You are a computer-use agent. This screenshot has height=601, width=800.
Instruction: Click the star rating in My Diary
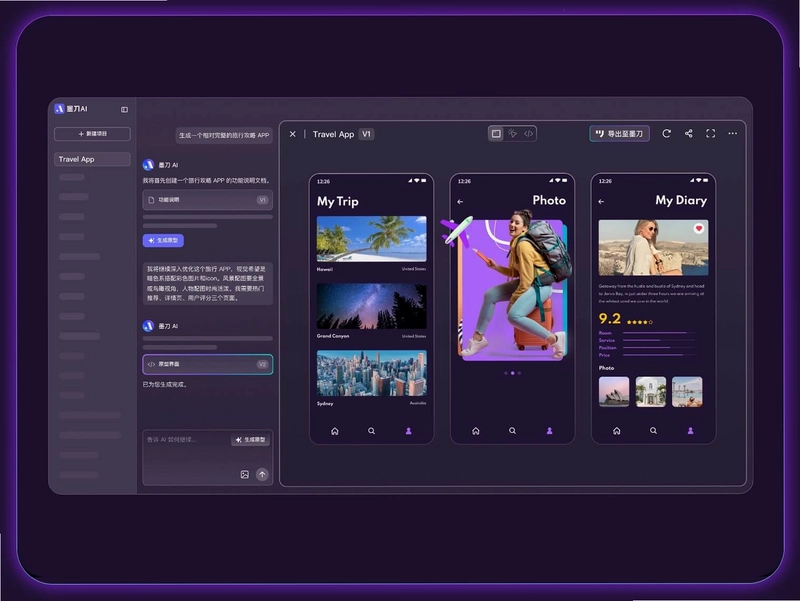pos(640,322)
